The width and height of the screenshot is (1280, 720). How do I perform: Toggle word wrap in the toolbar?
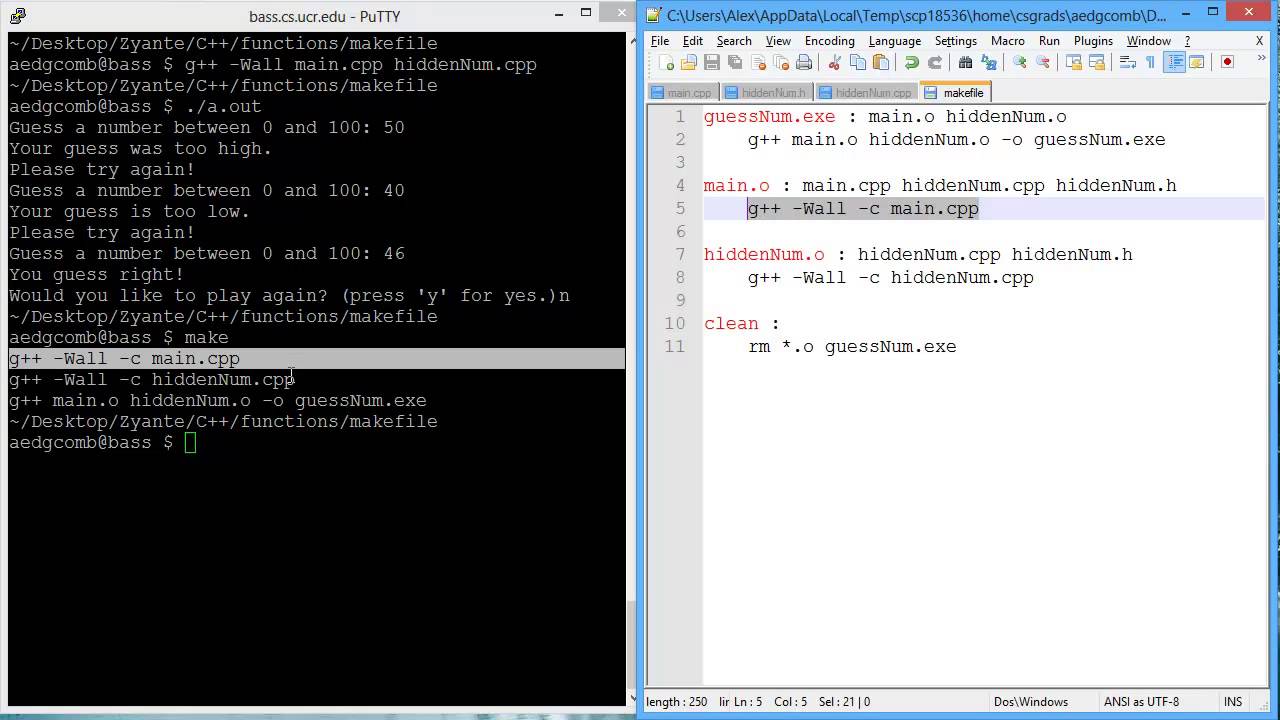pos(1127,62)
